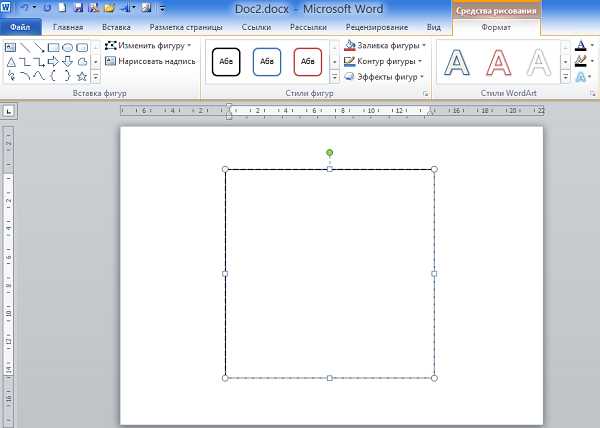Select the right block arrow shape

tap(53, 62)
